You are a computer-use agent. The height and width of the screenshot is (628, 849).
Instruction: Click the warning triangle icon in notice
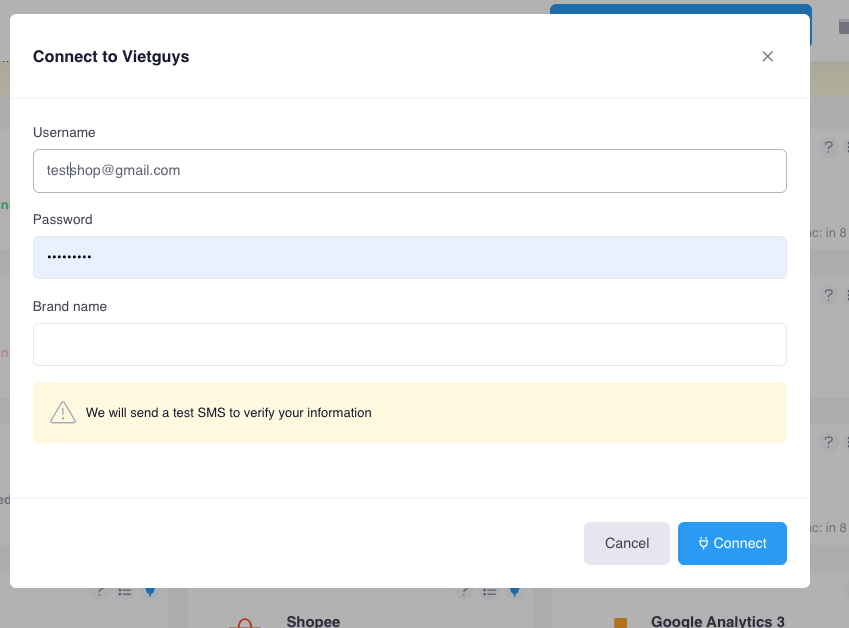pos(63,412)
